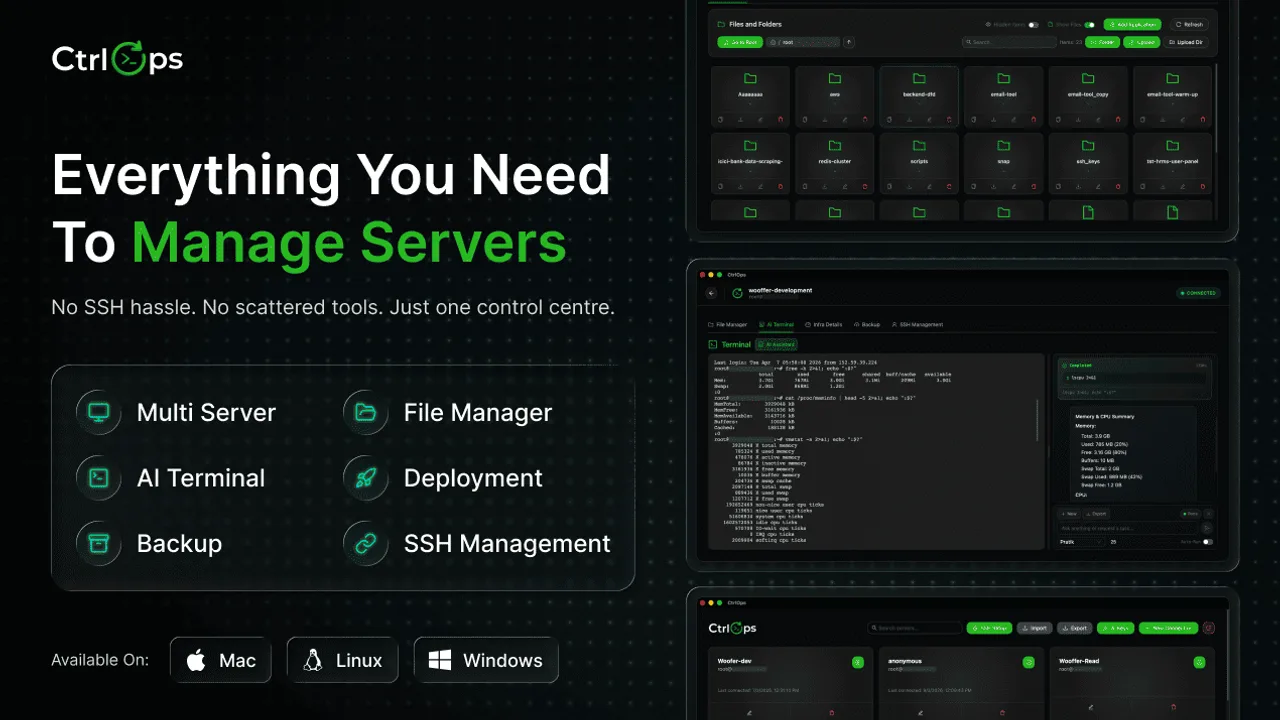
Task: Open the Aaaaaaaa folder
Action: point(750,96)
